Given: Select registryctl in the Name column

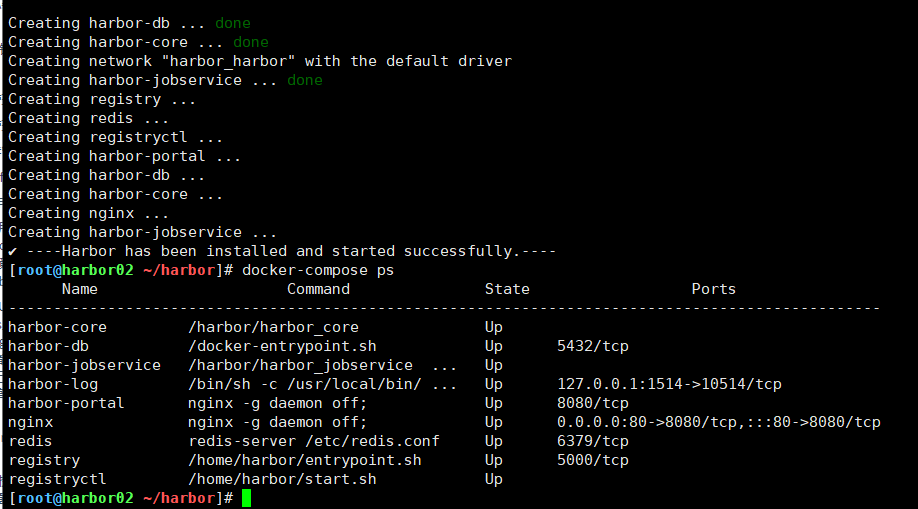Looking at the screenshot, I should pos(57,479).
